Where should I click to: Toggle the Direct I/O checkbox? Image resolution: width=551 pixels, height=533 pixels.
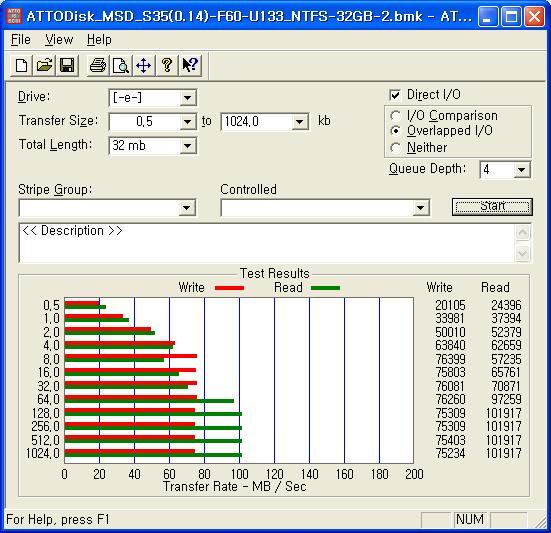tap(395, 95)
